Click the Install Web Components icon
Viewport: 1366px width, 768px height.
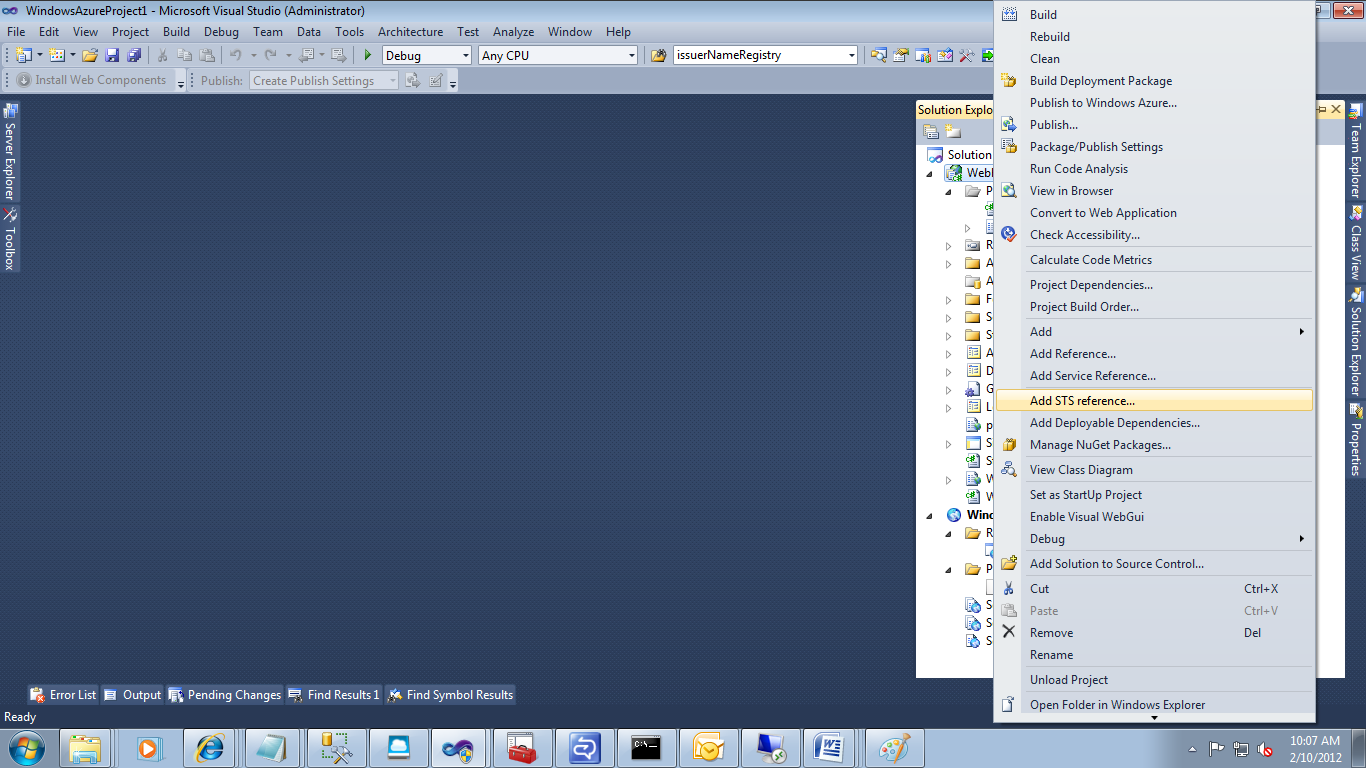pyautogui.click(x=23, y=80)
